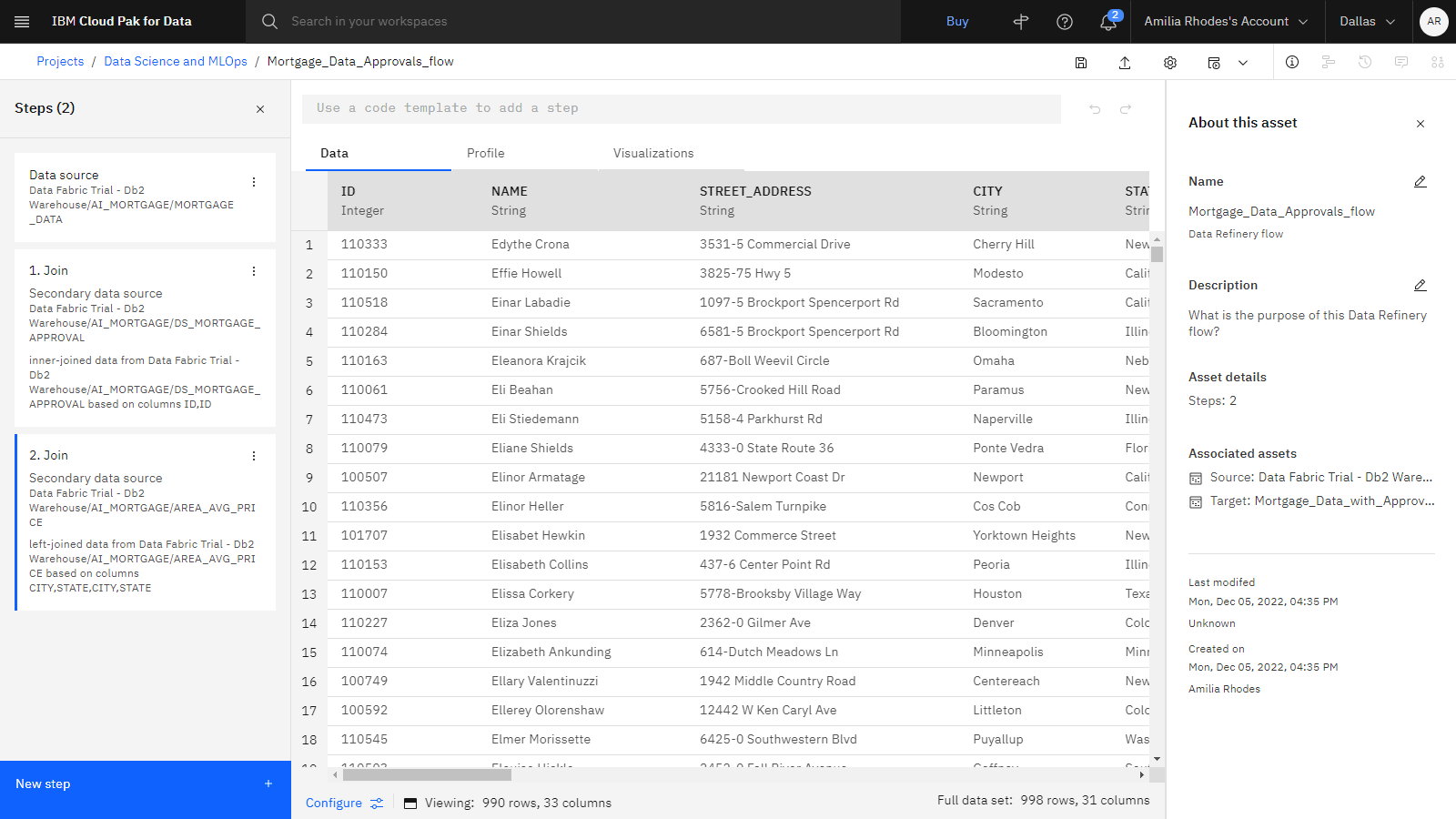The height and width of the screenshot is (819, 1456).
Task: Click the code template input field
Action: pos(682,108)
